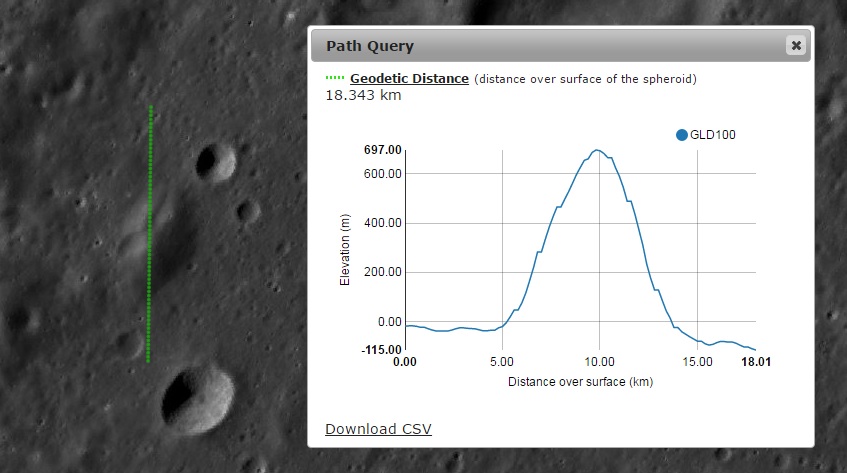Click the large crater at bottom of map
This screenshot has height=473, width=847.
click(197, 400)
